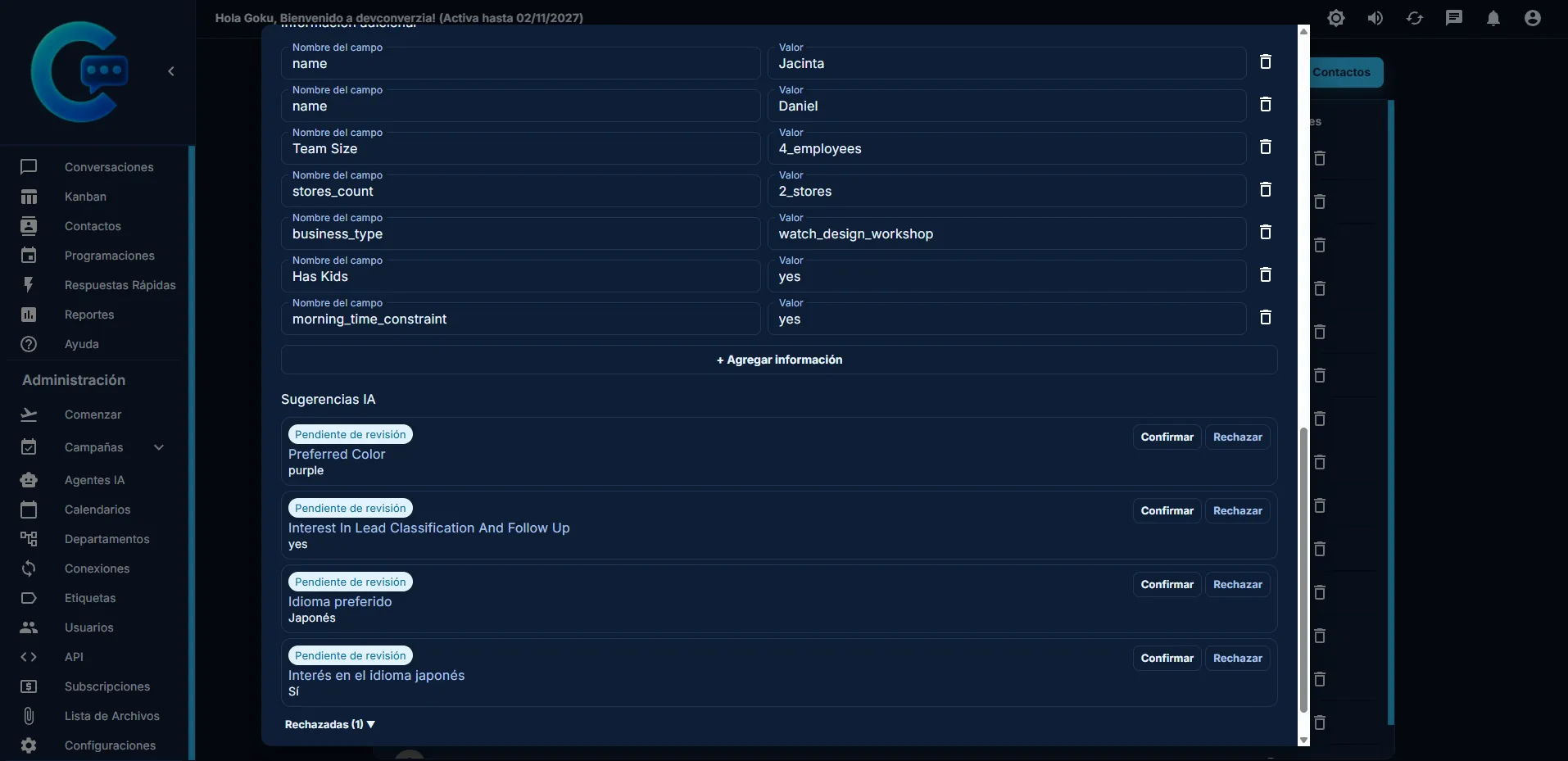This screenshot has width=1568, height=761.
Task: Edit the field name Has Kids
Action: point(520,276)
